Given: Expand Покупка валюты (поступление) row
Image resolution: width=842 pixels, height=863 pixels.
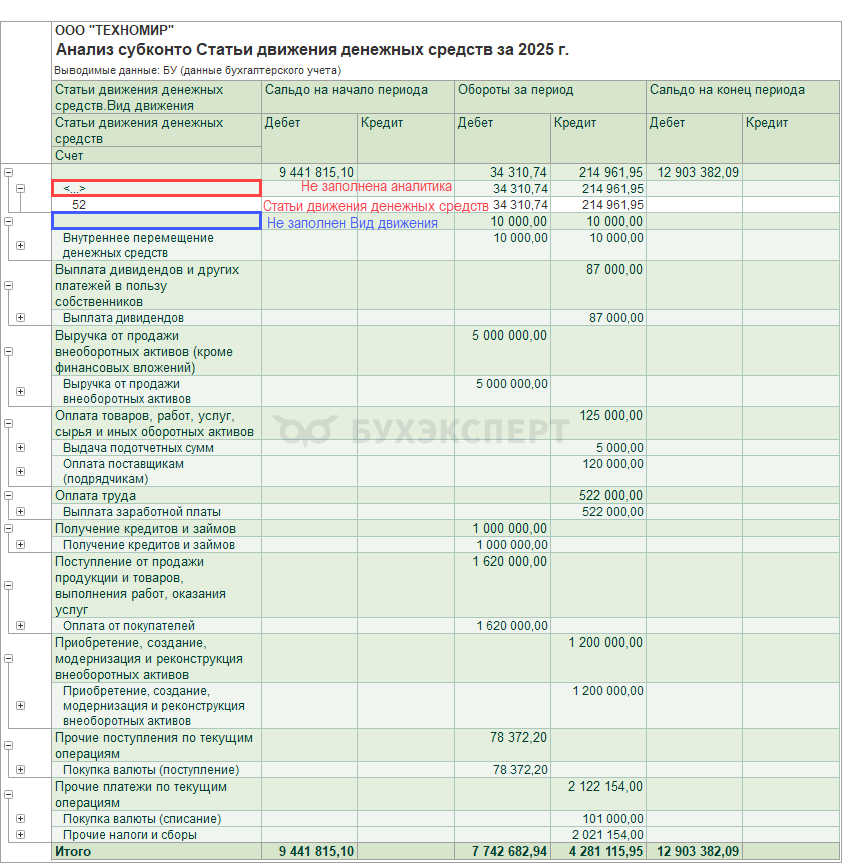Looking at the screenshot, I should click(20, 769).
